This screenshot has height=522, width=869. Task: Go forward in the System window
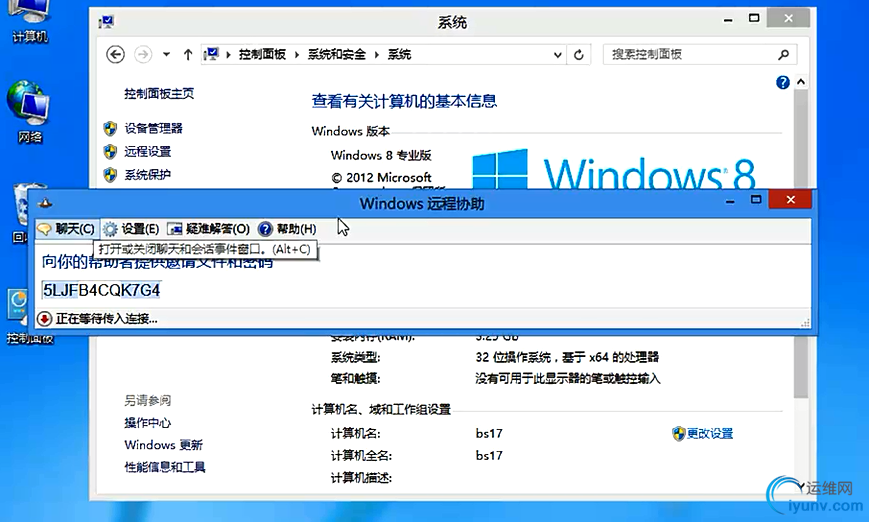click(x=143, y=54)
